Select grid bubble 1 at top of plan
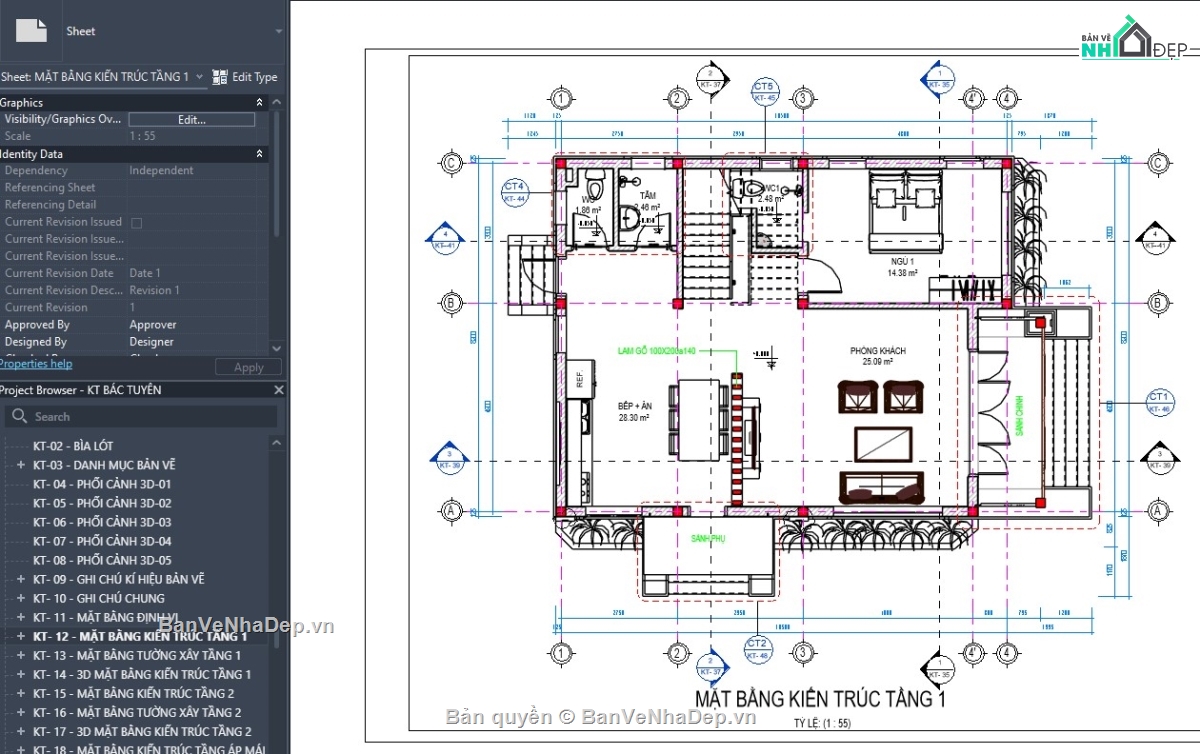The width and height of the screenshot is (1200, 754). tap(562, 98)
